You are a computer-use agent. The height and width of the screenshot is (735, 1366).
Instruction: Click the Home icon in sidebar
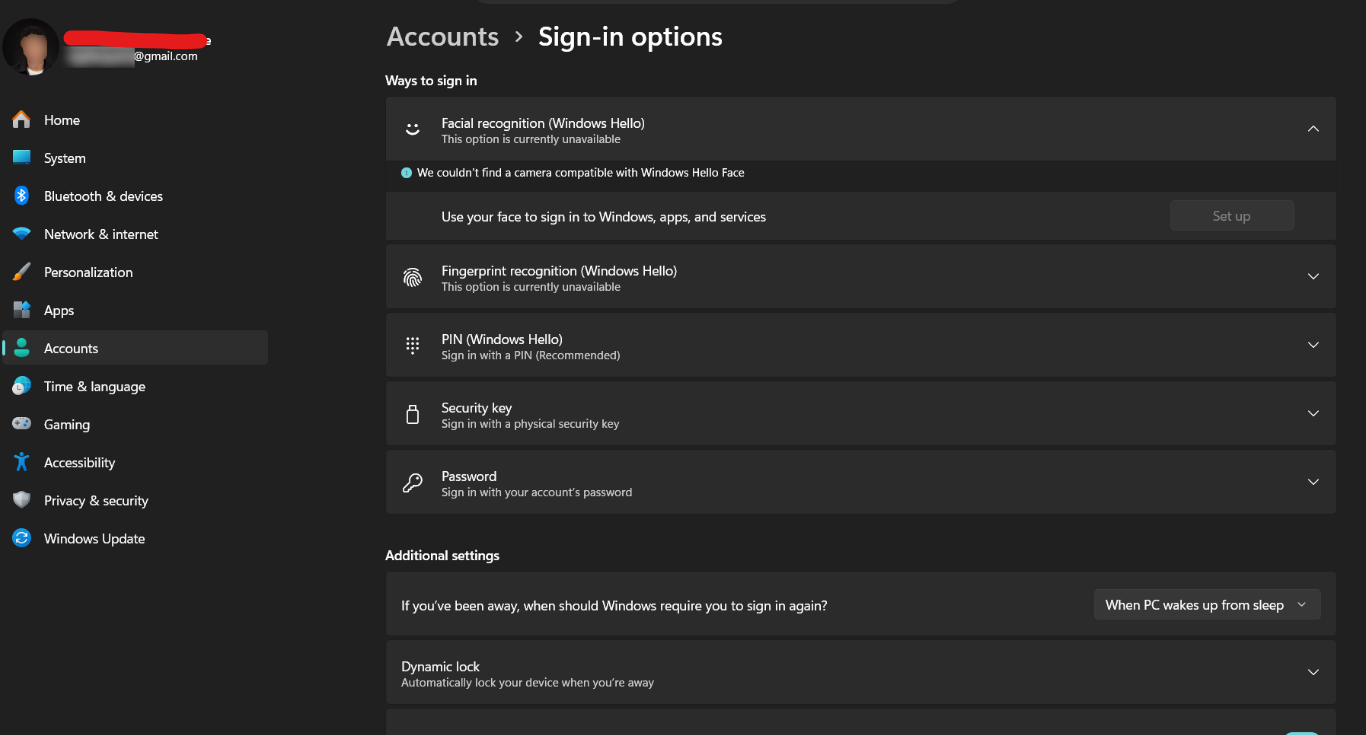pyautogui.click(x=21, y=120)
